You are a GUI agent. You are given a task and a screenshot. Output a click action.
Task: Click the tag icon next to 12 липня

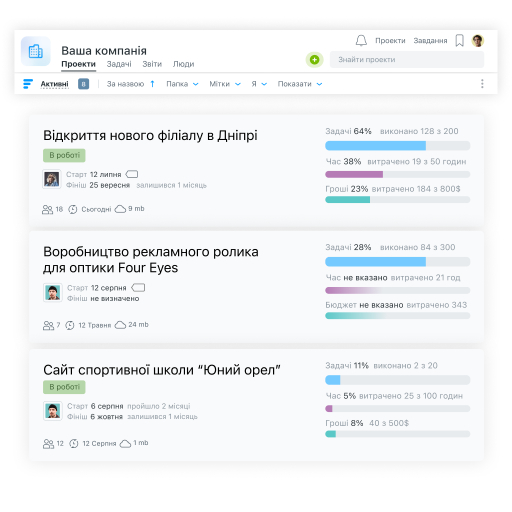click(132, 174)
